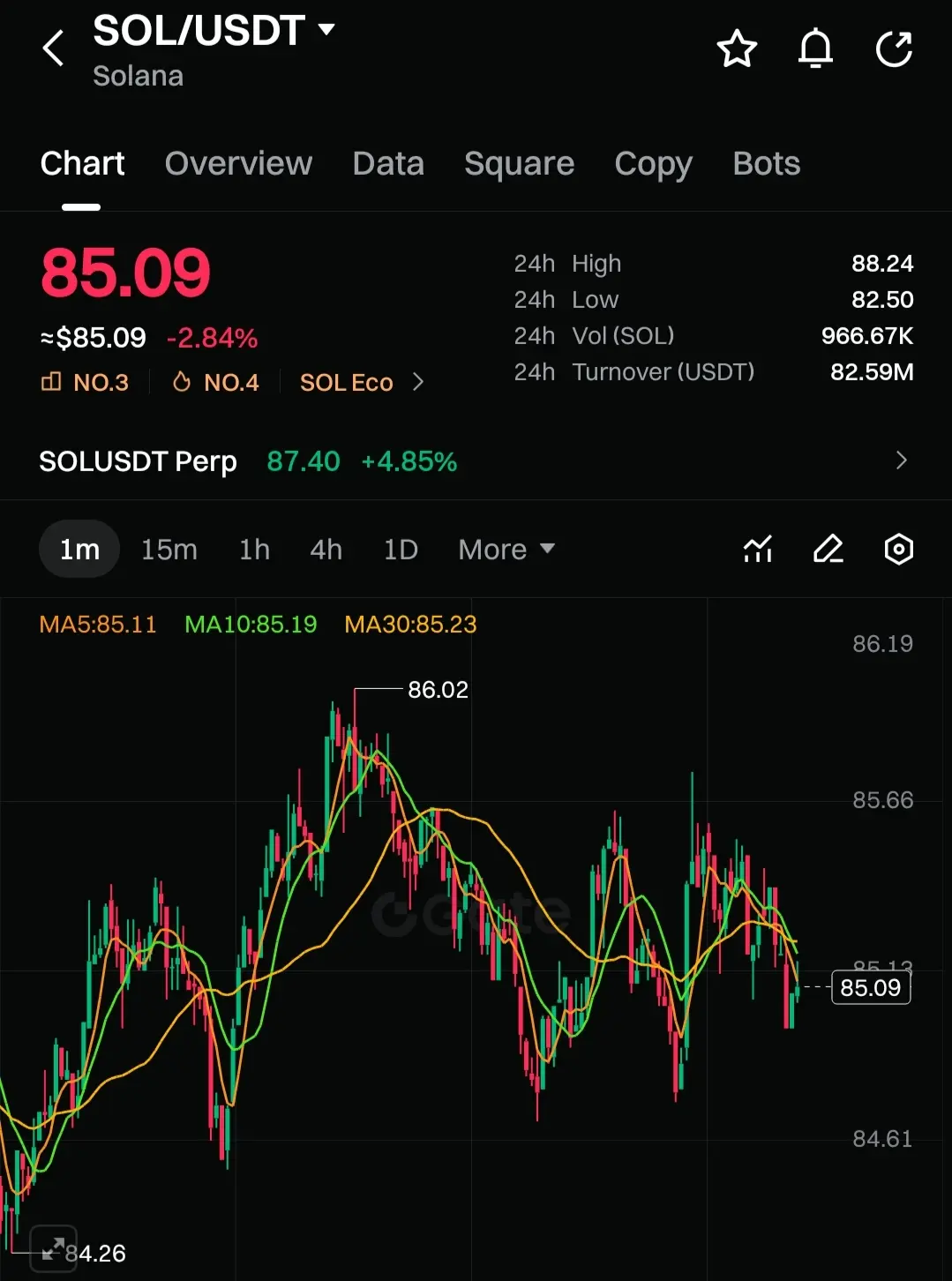Viewport: 952px width, 1281px height.
Task: Open the trading pair selector dropdown
Action: [x=326, y=29]
